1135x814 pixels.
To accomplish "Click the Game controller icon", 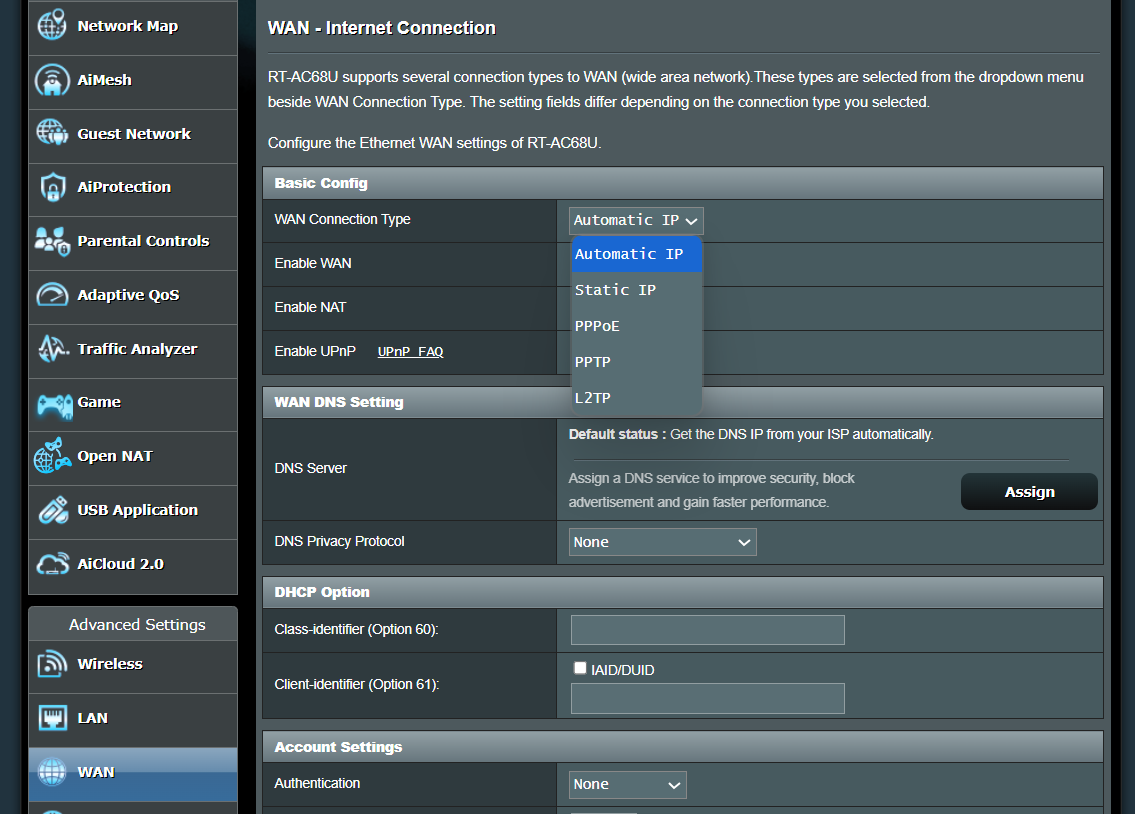I will [55, 406].
